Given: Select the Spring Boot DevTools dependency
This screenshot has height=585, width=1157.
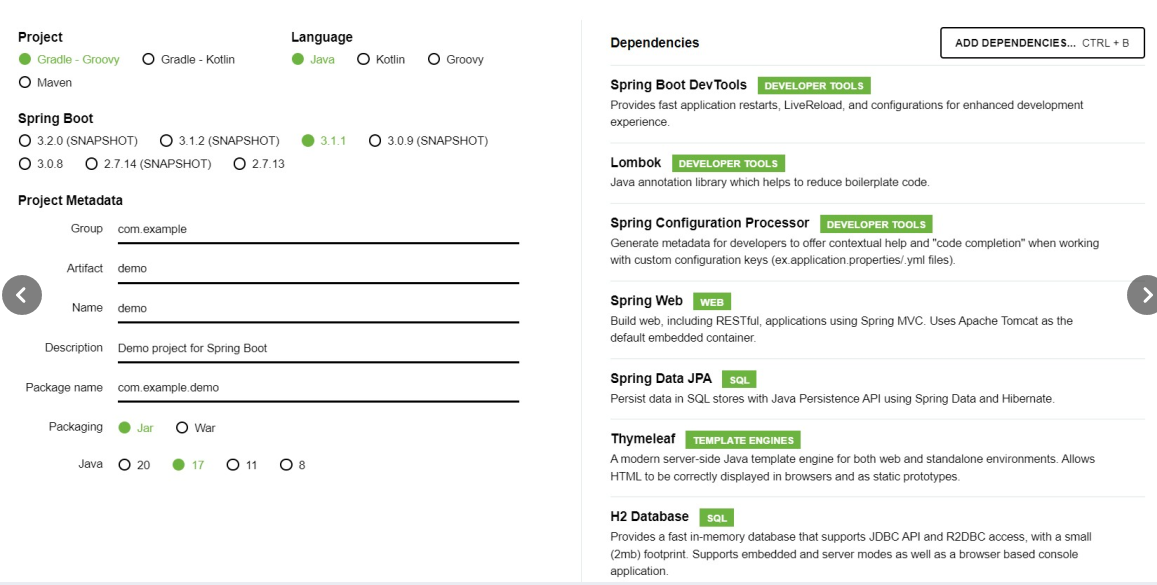Looking at the screenshot, I should tap(678, 86).
